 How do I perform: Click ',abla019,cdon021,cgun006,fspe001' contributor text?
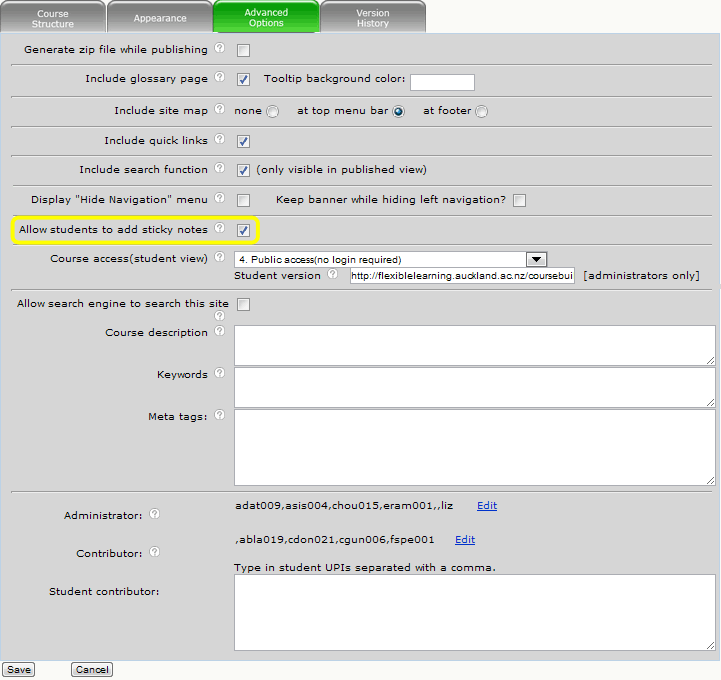point(334,540)
